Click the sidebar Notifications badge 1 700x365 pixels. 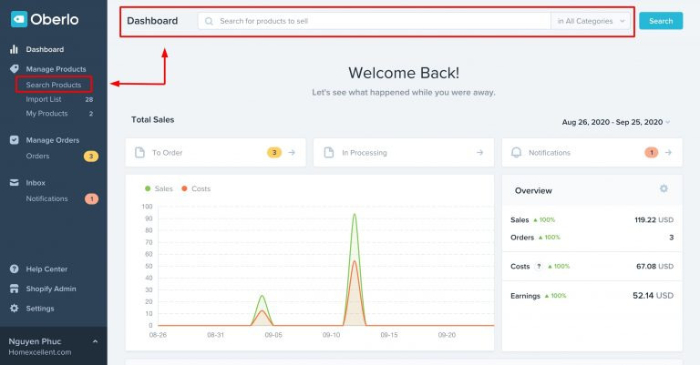[x=92, y=199]
